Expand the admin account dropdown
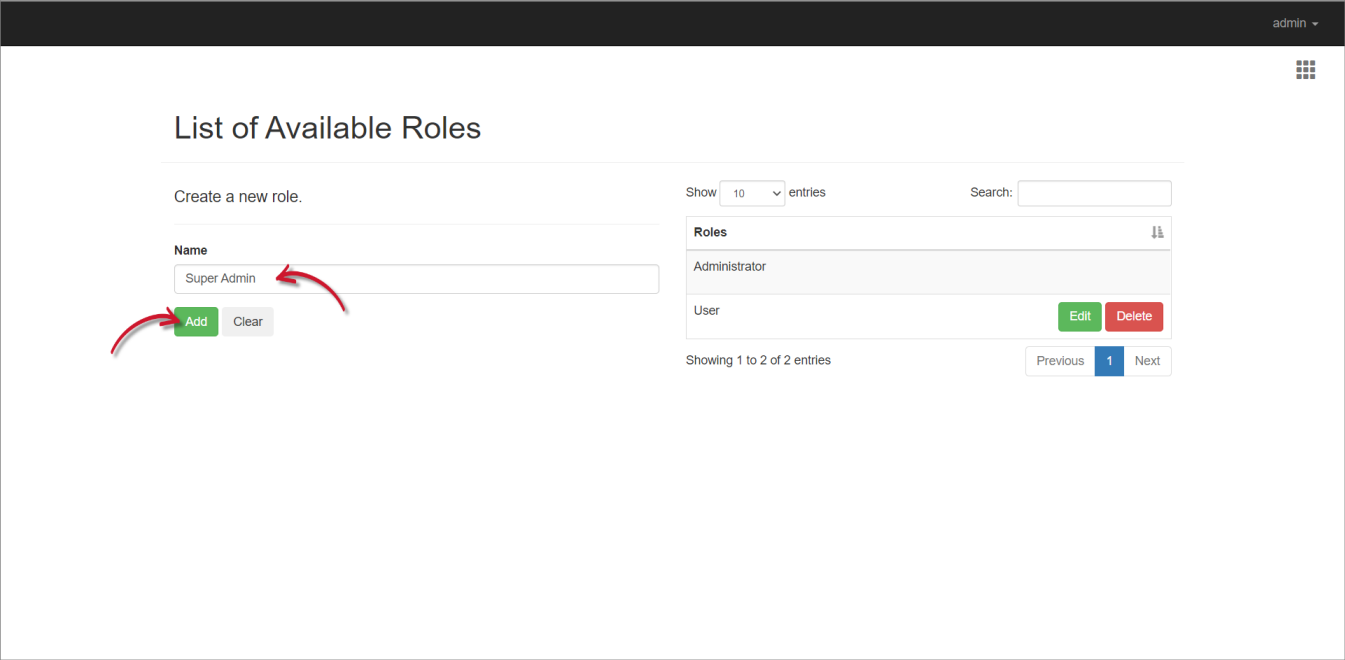This screenshot has height=660, width=1345. click(1294, 22)
